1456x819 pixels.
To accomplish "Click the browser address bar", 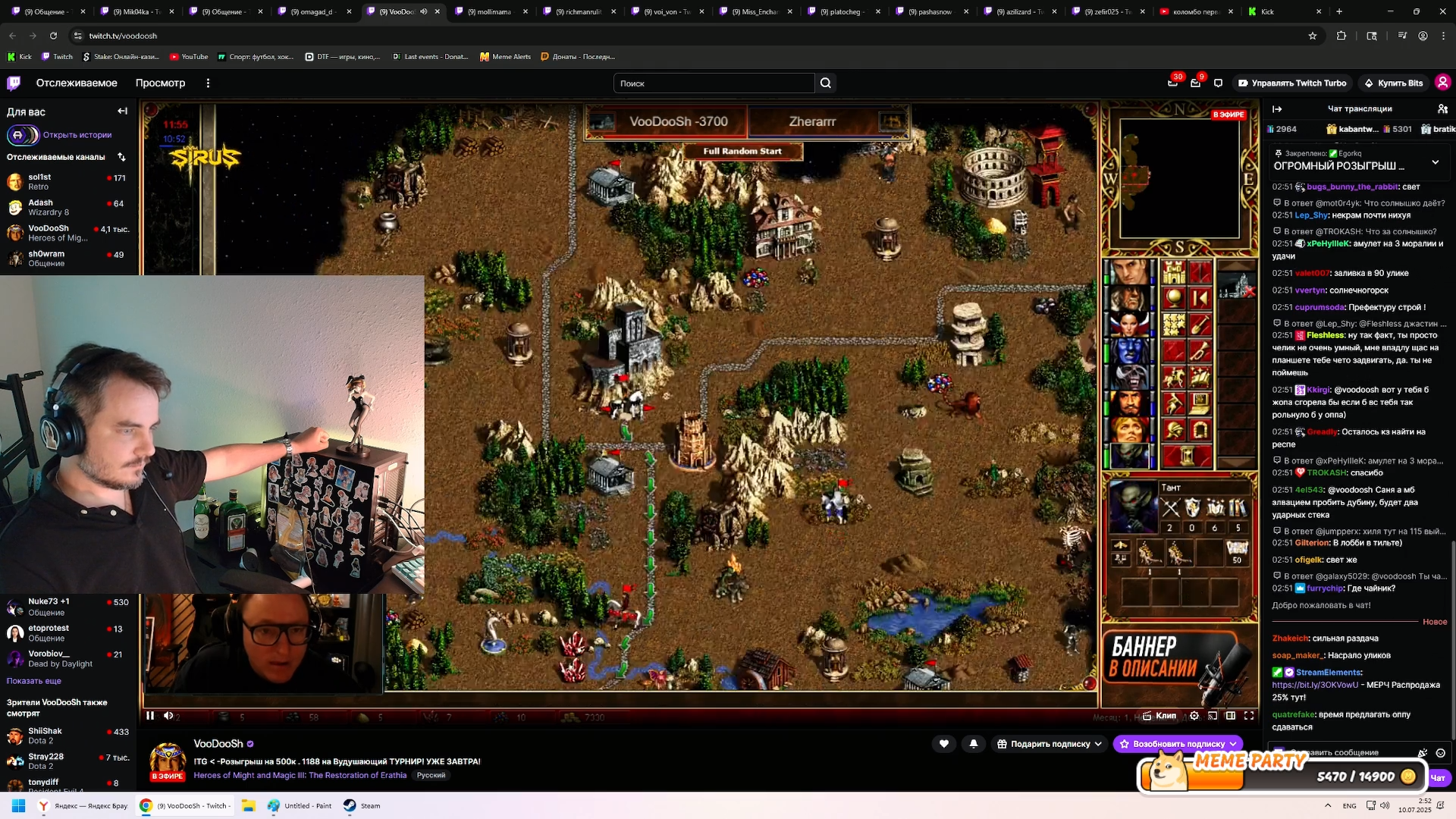I will (682, 36).
